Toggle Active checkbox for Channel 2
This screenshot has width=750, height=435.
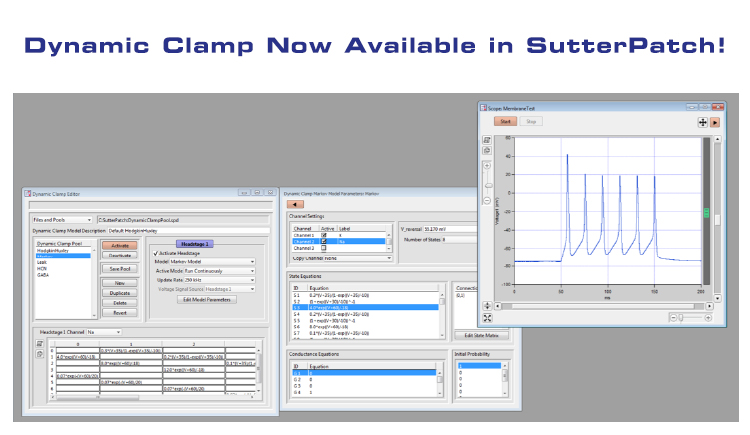click(x=324, y=242)
